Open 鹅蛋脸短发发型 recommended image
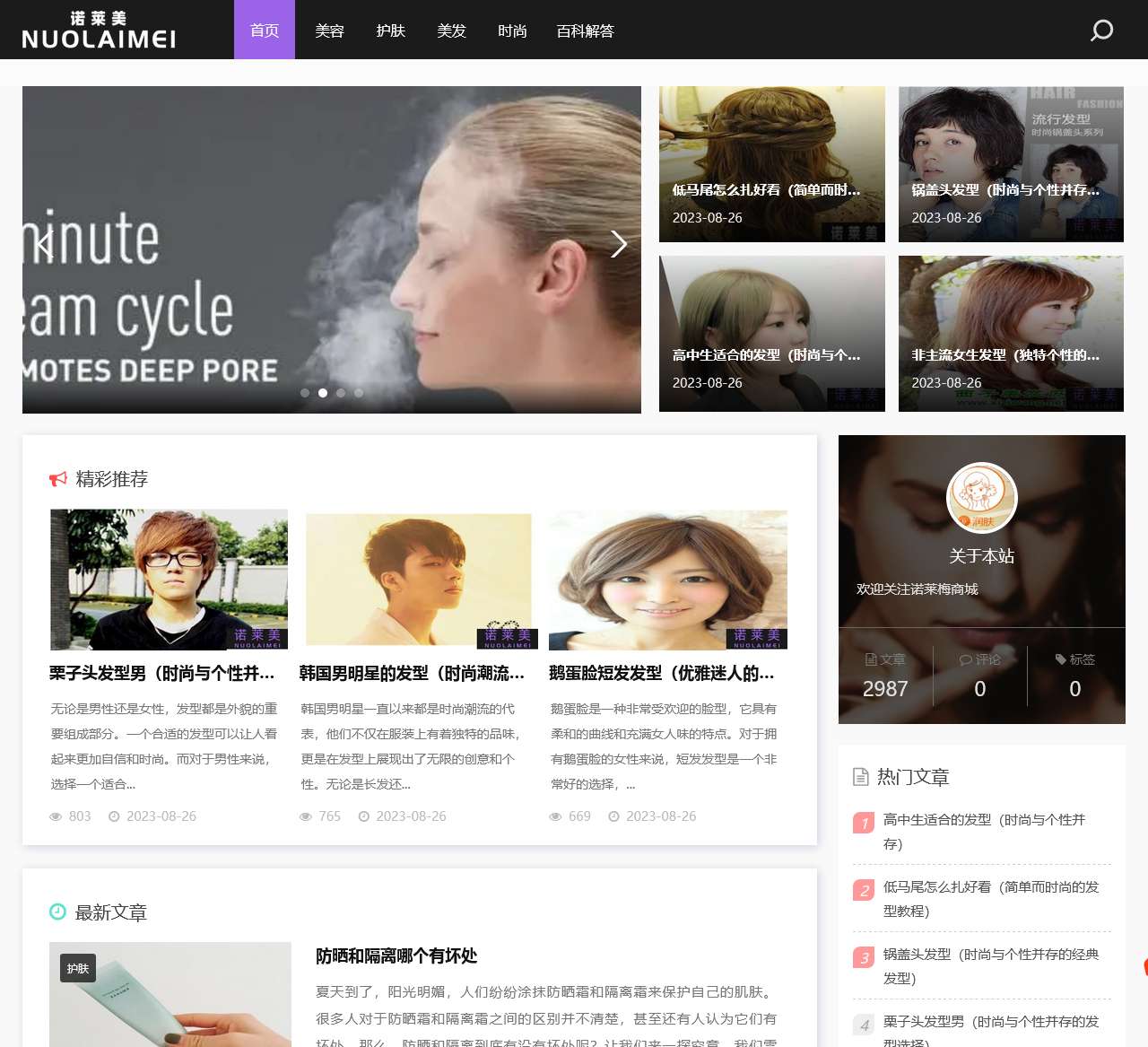The height and width of the screenshot is (1047, 1148). pyautogui.click(x=668, y=580)
